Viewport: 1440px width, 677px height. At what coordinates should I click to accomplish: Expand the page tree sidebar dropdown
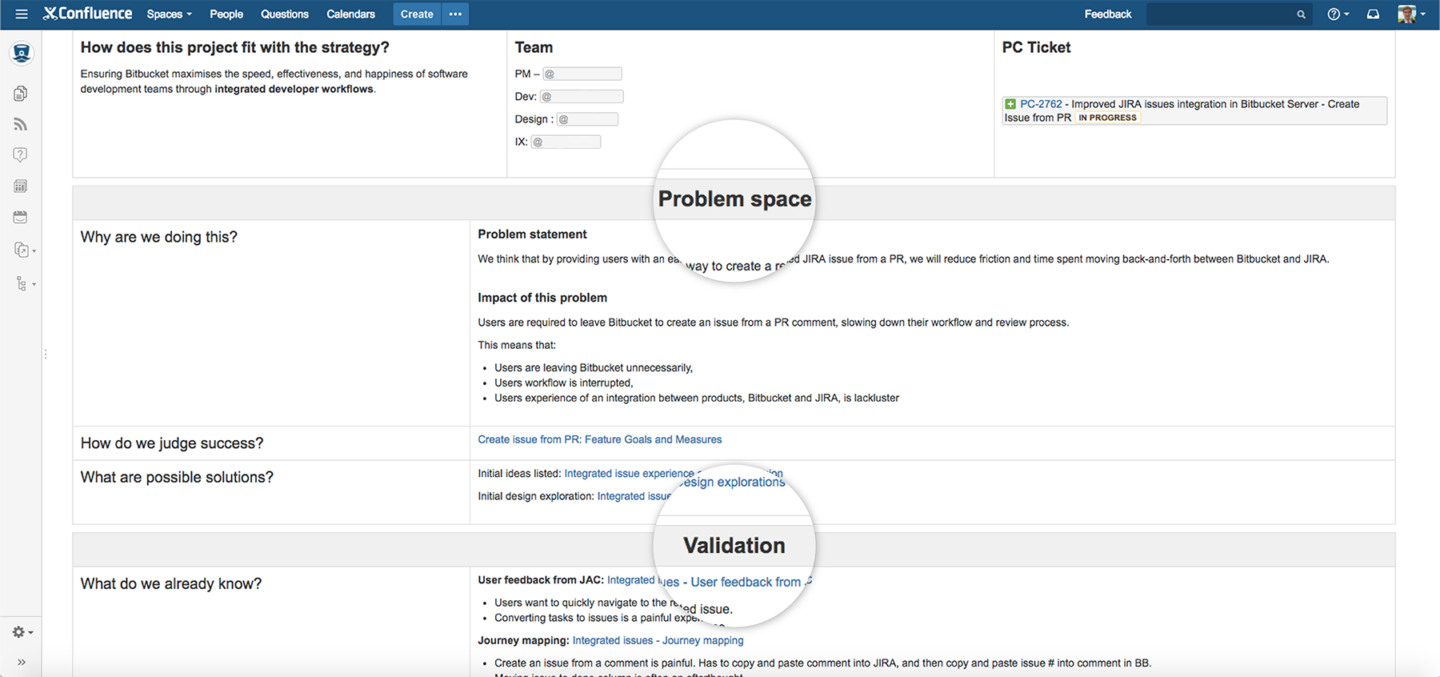pyautogui.click(x=24, y=284)
